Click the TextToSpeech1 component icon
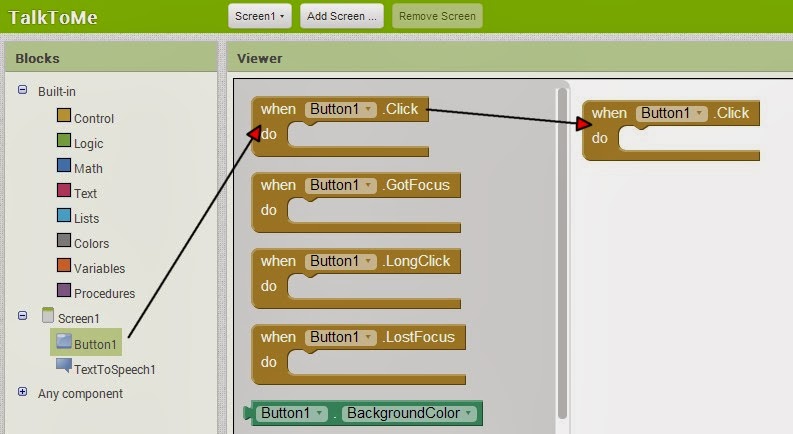Image resolution: width=793 pixels, height=434 pixels. click(64, 365)
